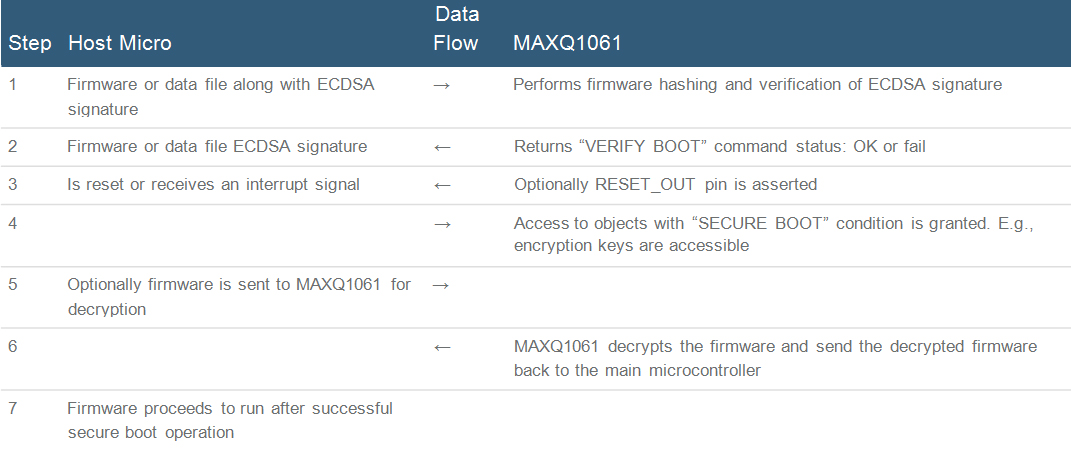Click 'Is reset or receives an interrupt signal'

[x=213, y=185]
